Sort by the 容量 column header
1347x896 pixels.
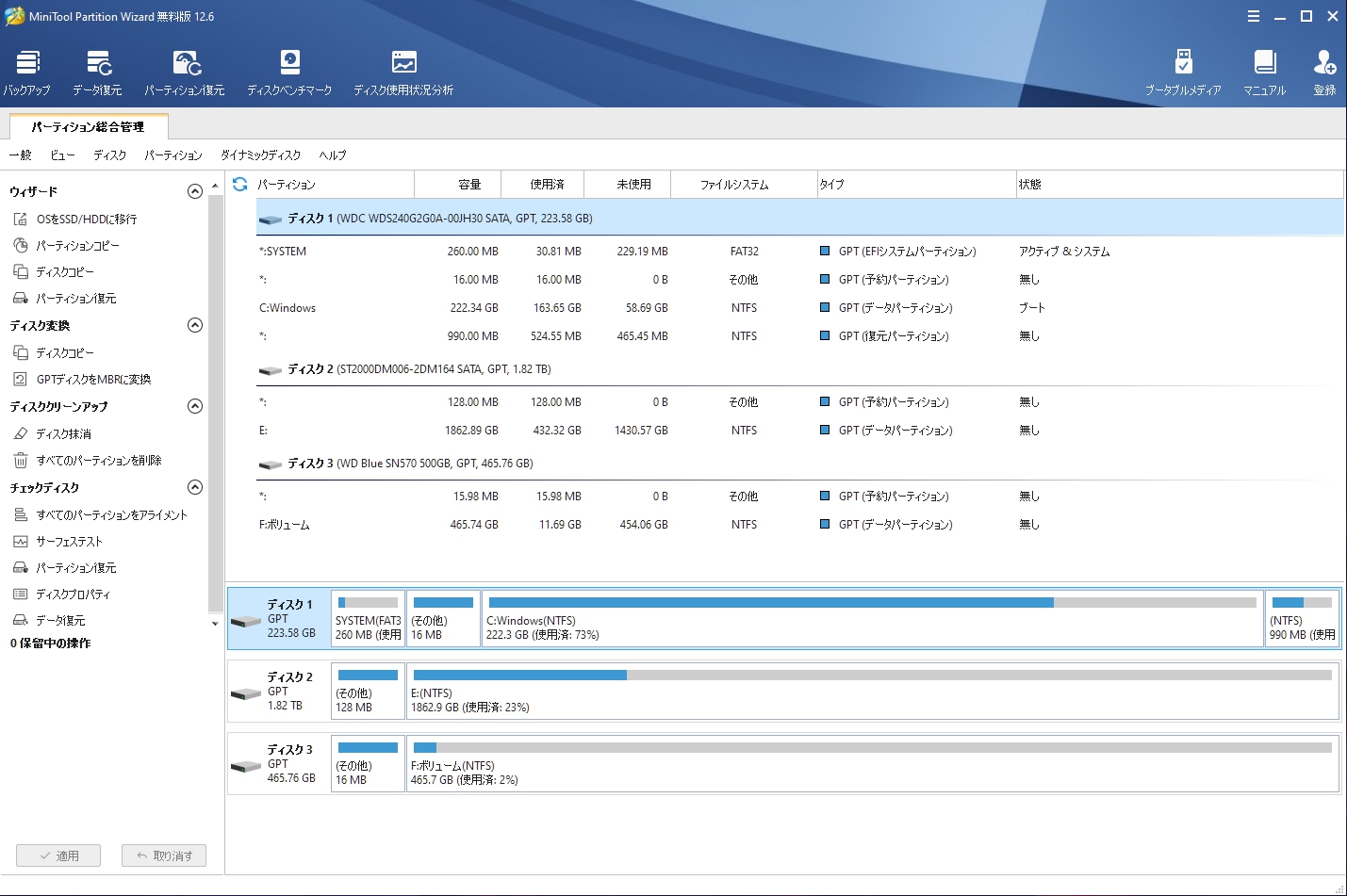(x=458, y=185)
